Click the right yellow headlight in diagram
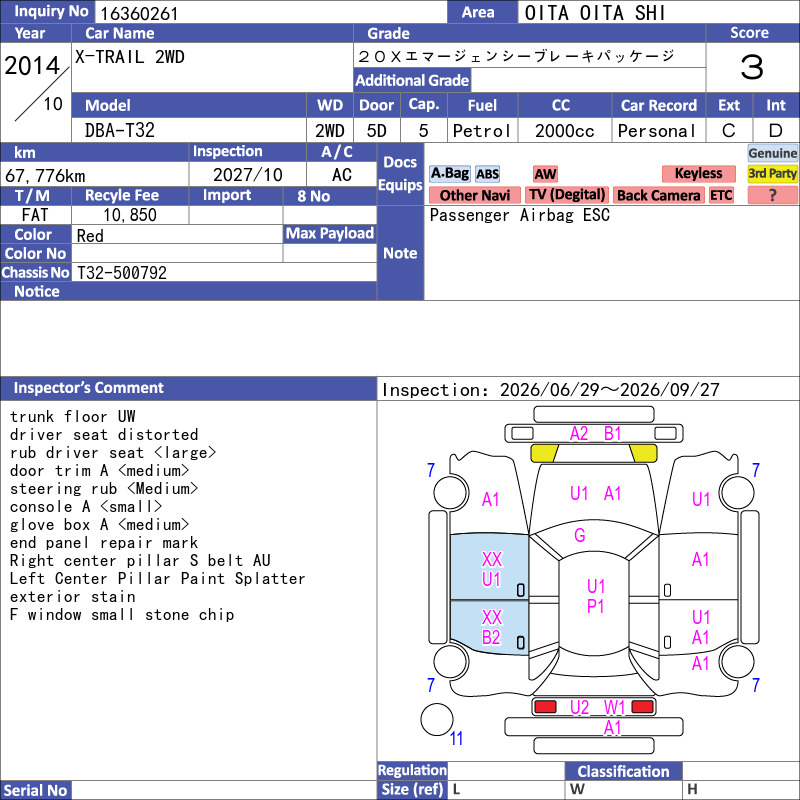The height and width of the screenshot is (800, 800). coord(643,453)
